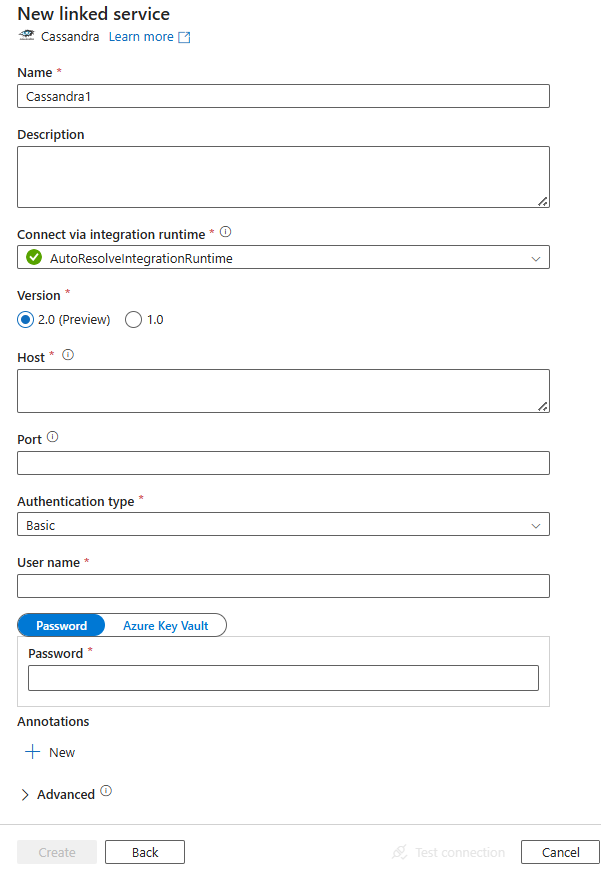Click the Port info icon

pos(55,436)
